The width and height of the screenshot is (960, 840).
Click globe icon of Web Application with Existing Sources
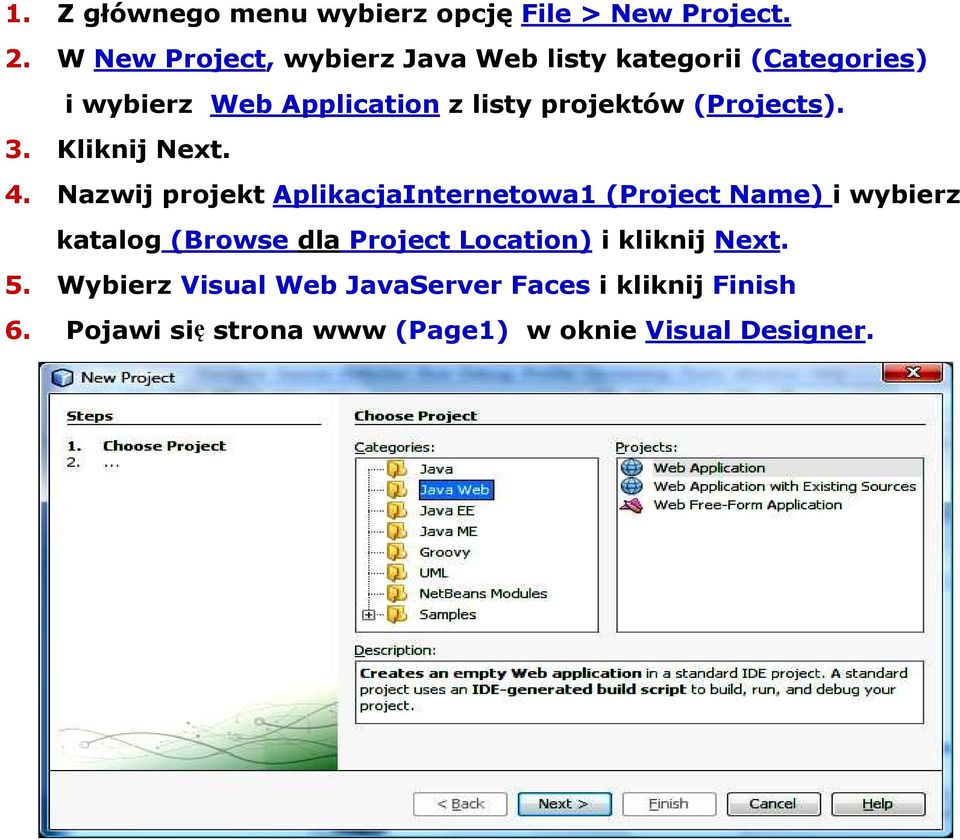pyautogui.click(x=632, y=486)
